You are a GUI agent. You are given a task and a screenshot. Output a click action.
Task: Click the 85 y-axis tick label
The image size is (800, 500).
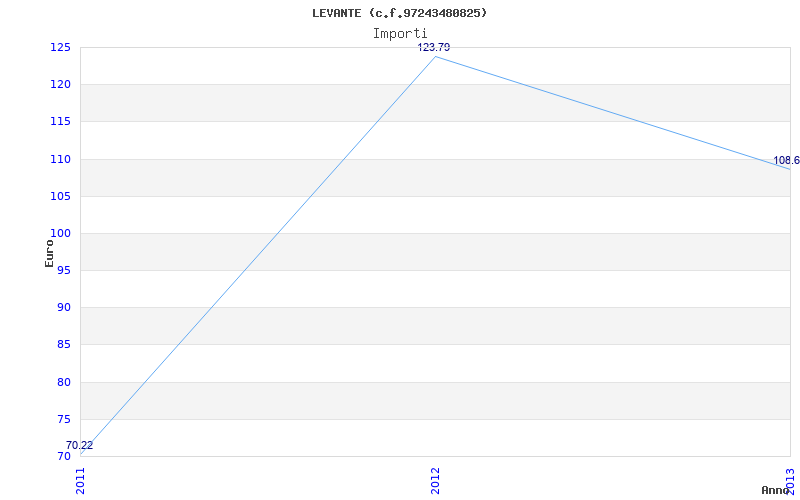point(63,345)
